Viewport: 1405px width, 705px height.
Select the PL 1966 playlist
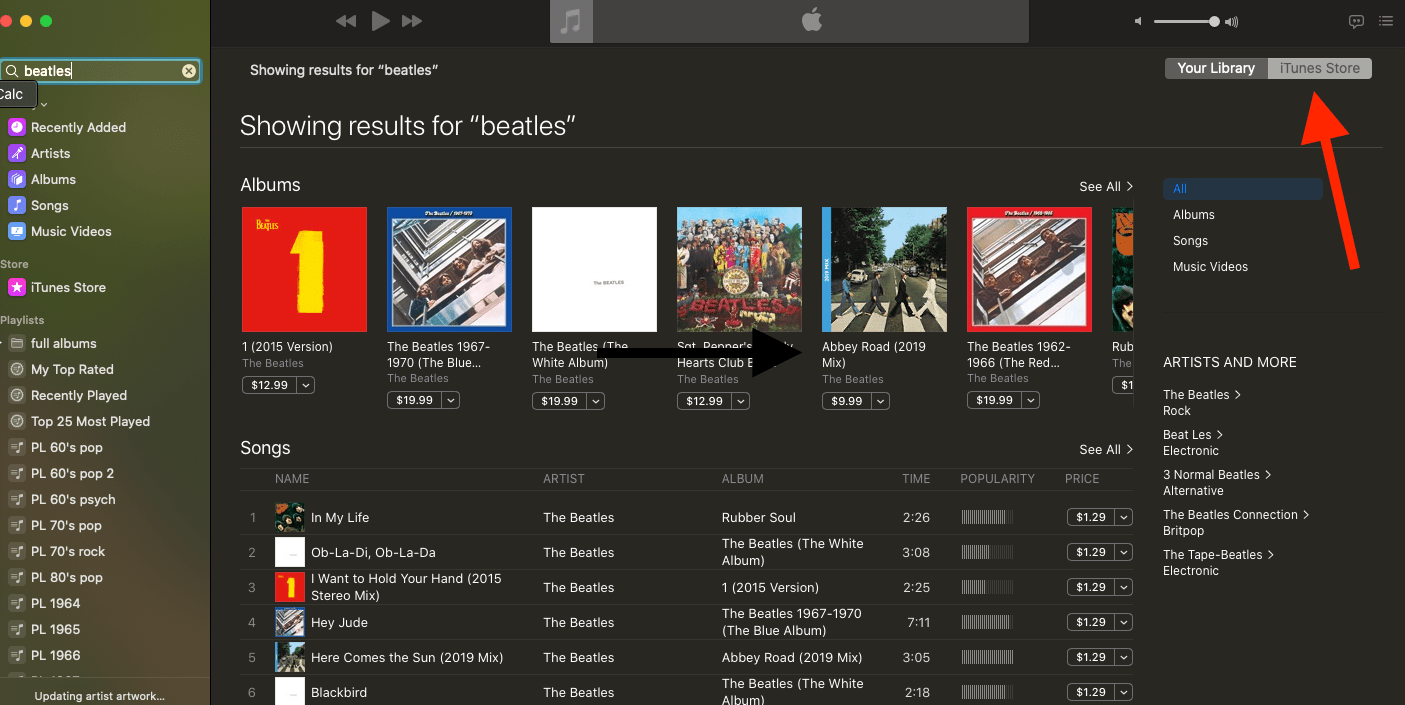(x=55, y=655)
